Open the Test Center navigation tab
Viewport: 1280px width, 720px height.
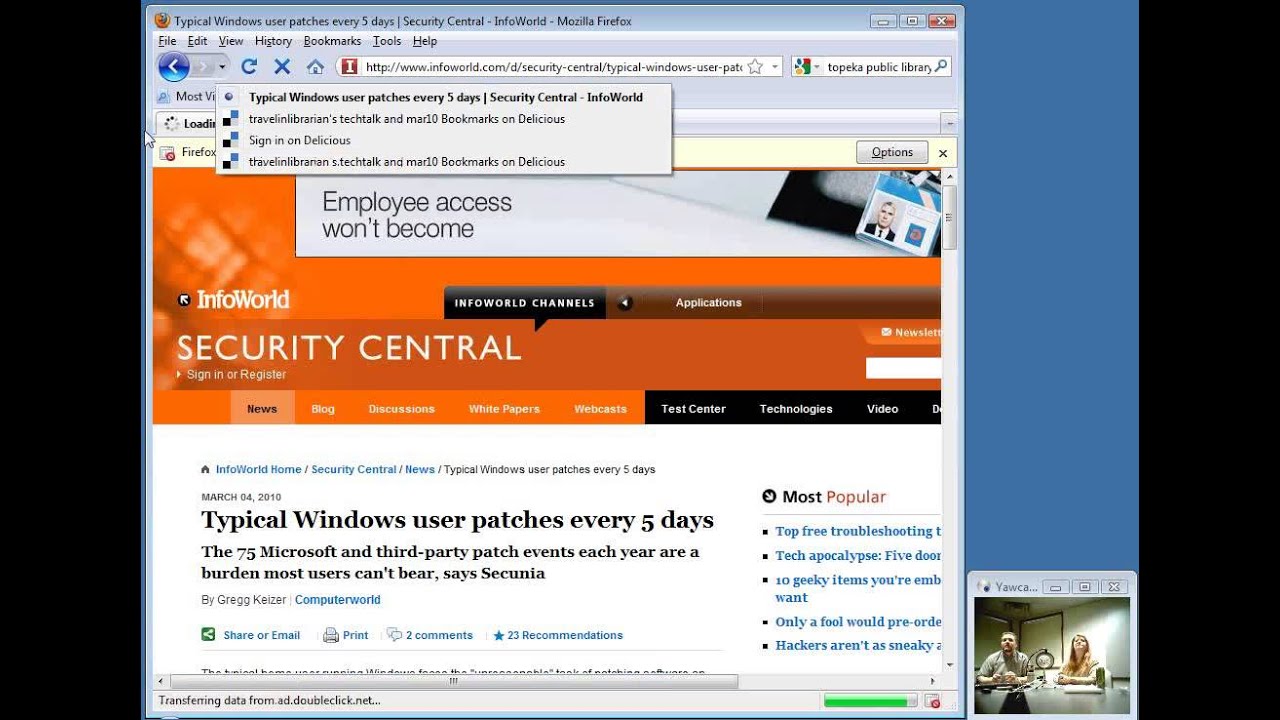pos(693,408)
